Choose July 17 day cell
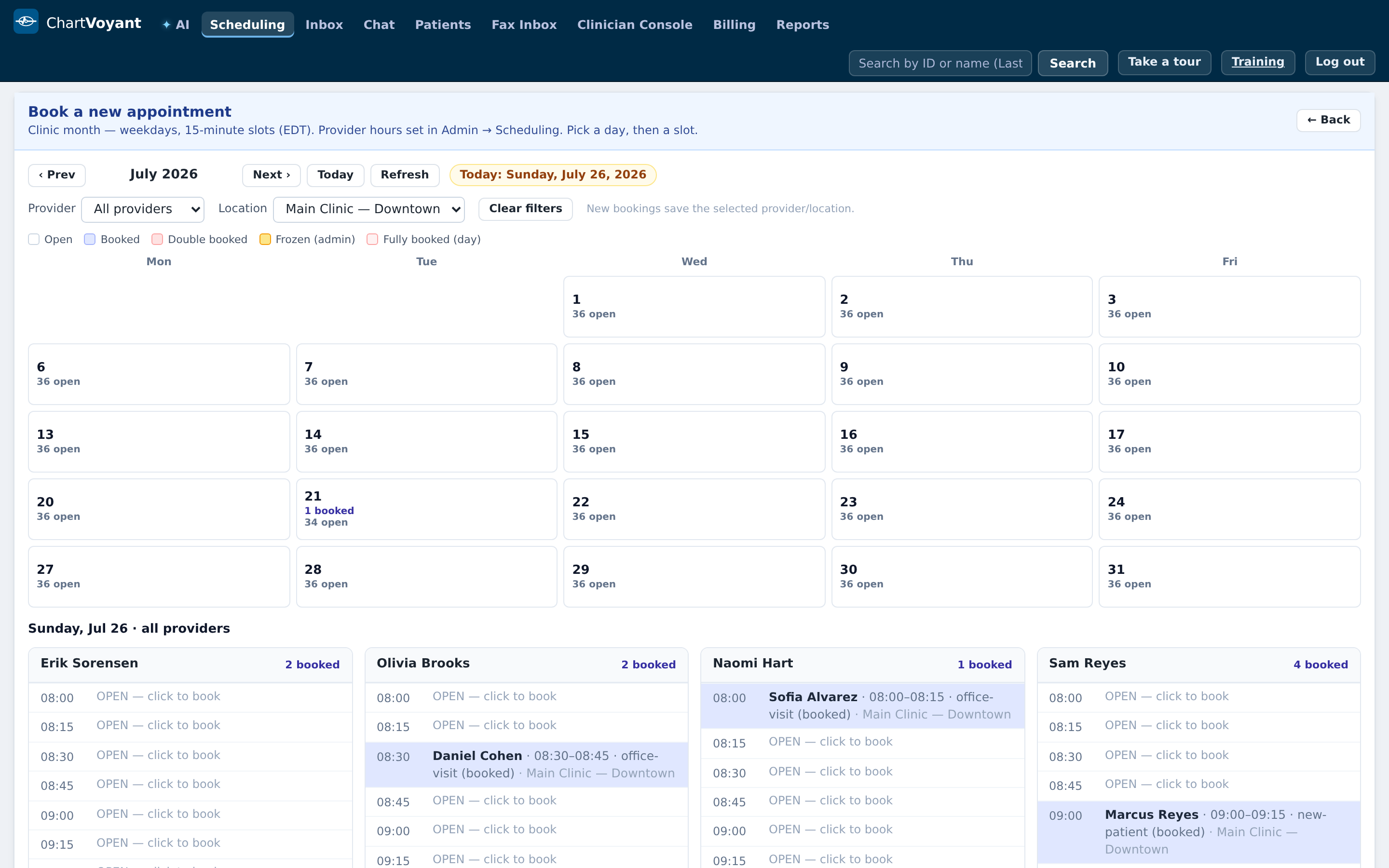Viewport: 1389px width, 868px height. pos(1229,441)
